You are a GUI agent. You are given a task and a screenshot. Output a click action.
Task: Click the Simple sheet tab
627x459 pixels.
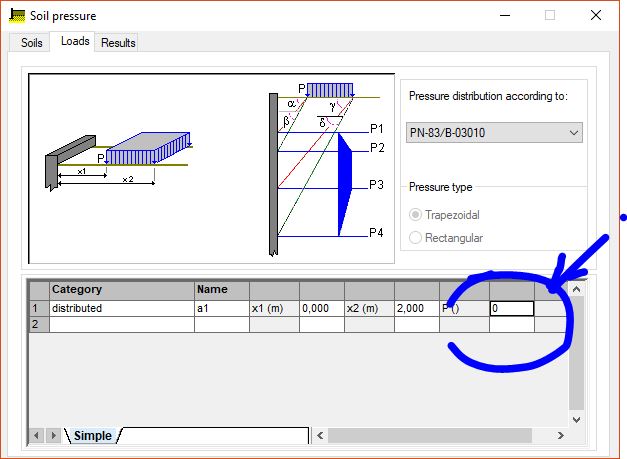tap(93, 435)
